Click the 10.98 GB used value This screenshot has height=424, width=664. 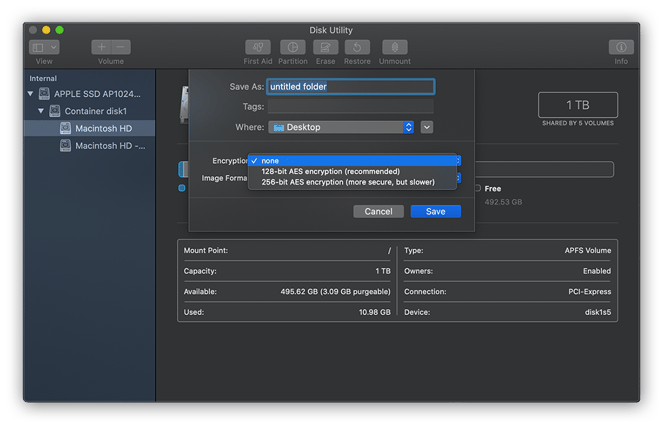[374, 312]
